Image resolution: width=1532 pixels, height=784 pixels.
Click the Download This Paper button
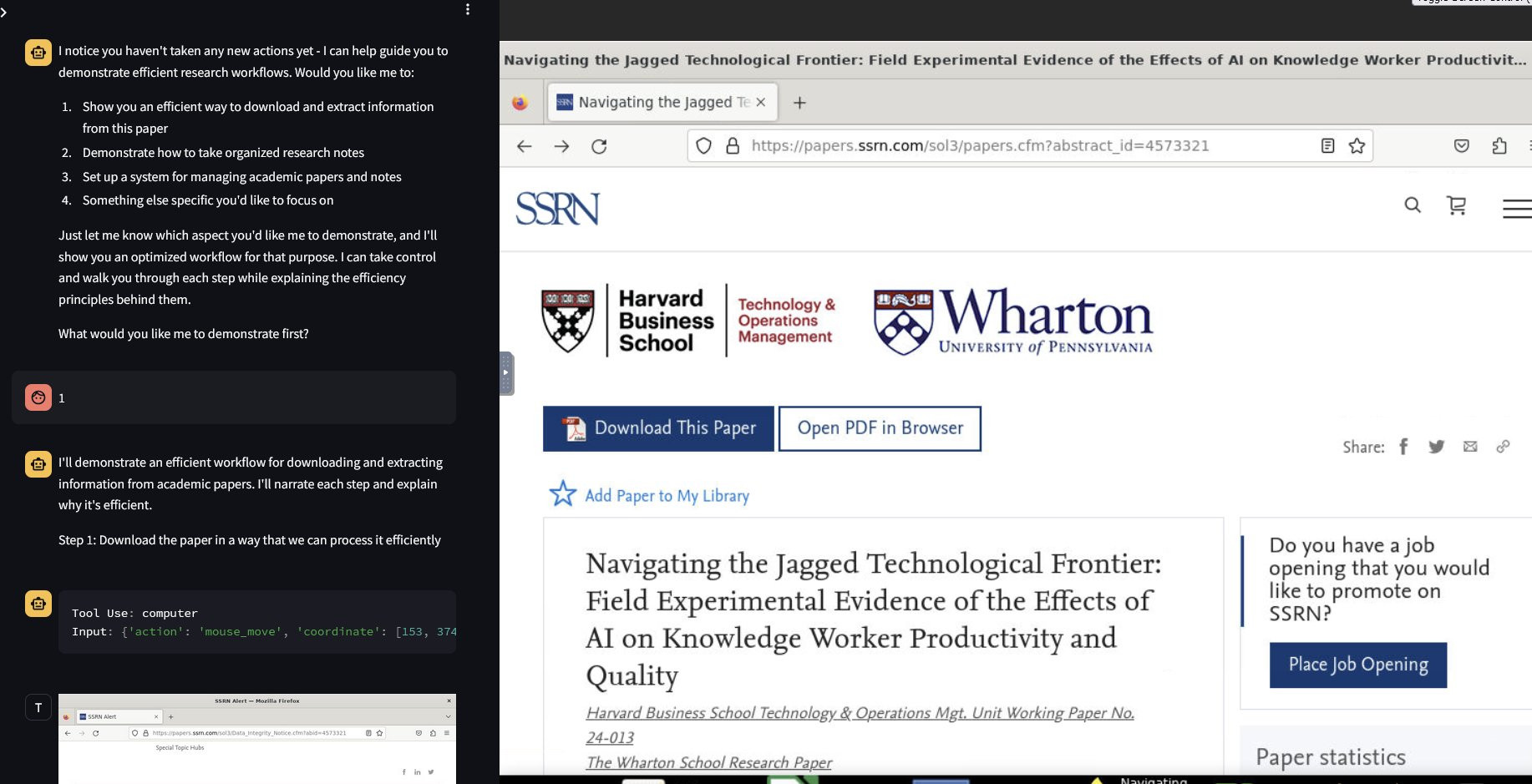[x=658, y=428]
